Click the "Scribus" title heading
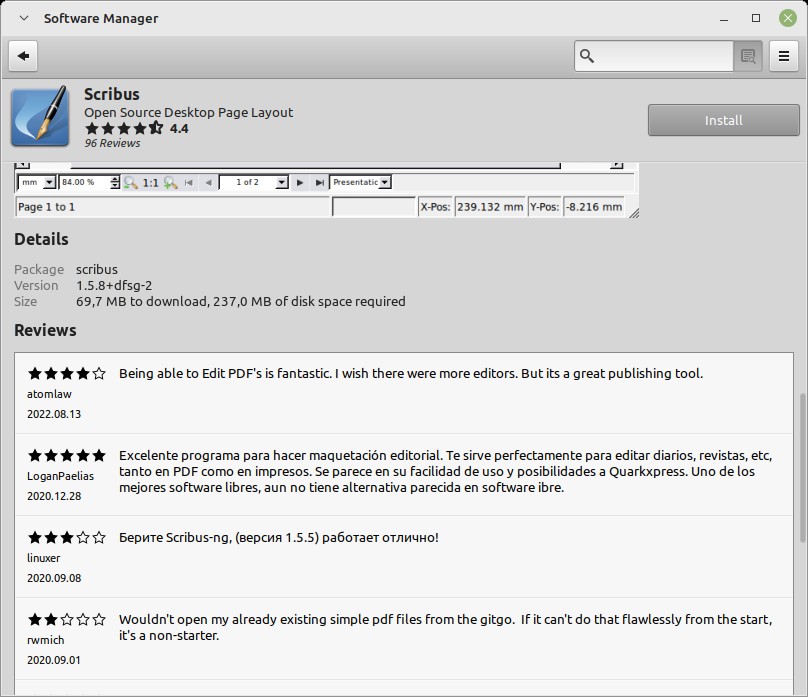This screenshot has width=808, height=697. click(112, 94)
